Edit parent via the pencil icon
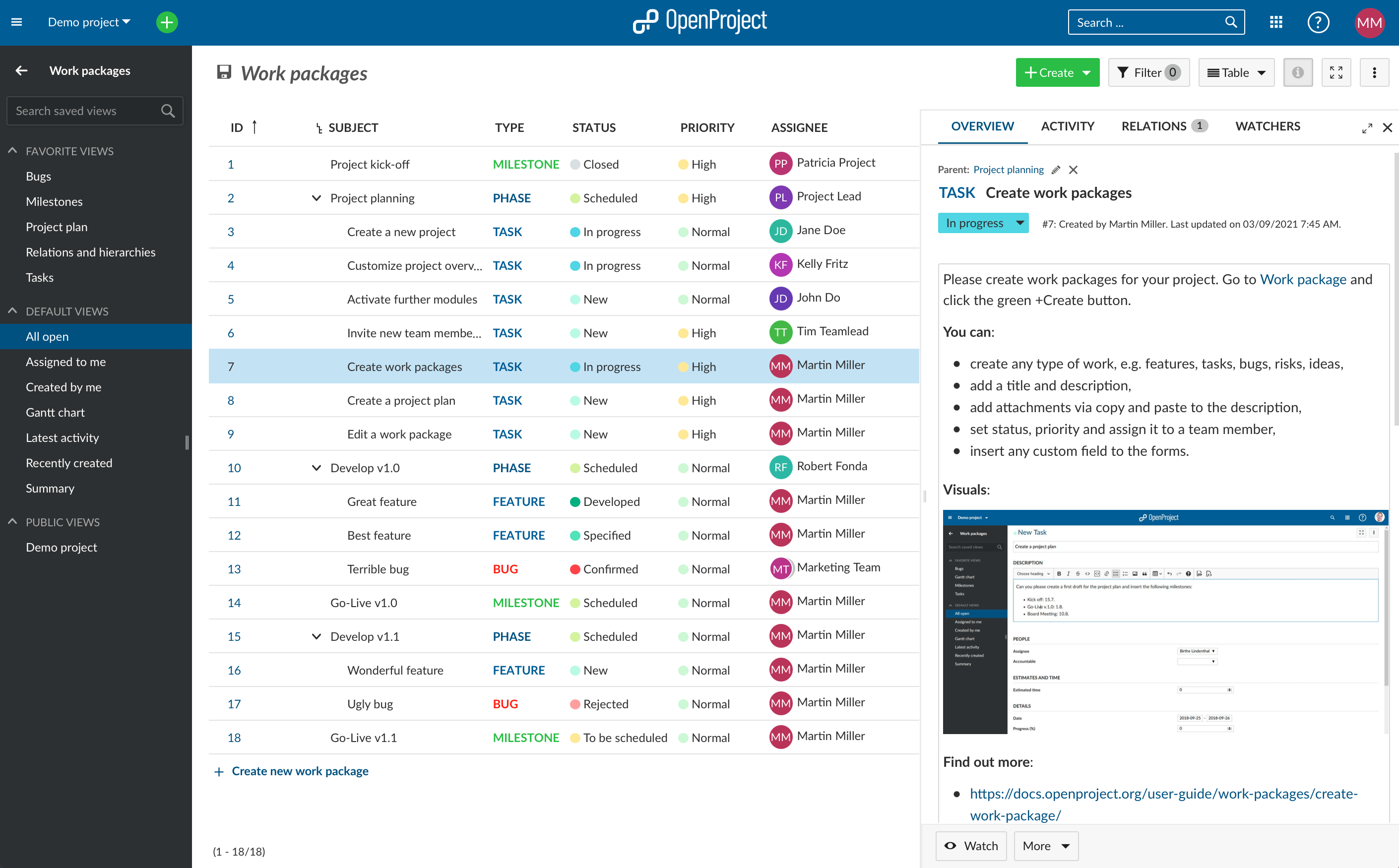This screenshot has height=868, width=1399. [x=1056, y=169]
